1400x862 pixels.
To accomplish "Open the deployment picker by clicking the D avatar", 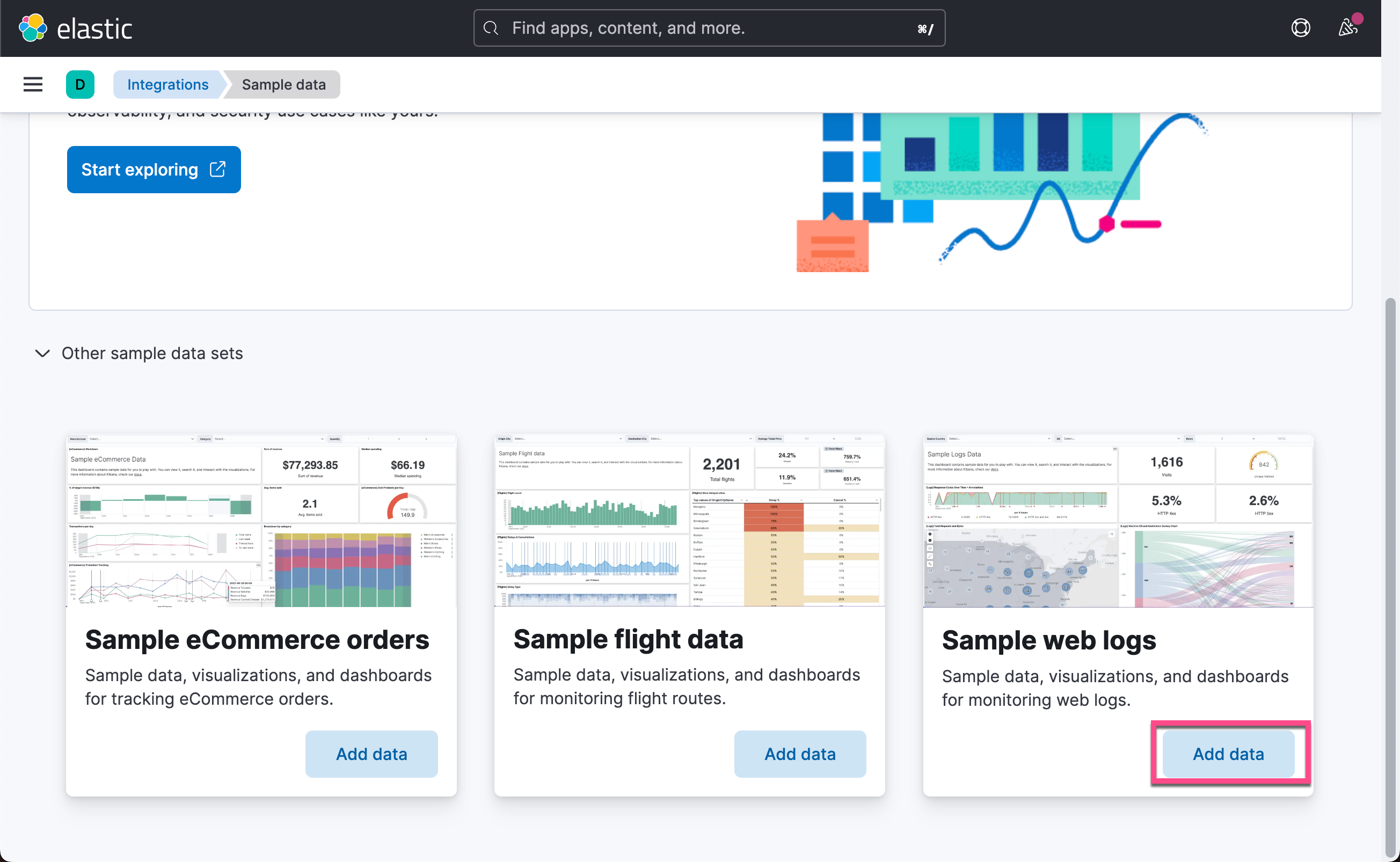I will pyautogui.click(x=80, y=84).
